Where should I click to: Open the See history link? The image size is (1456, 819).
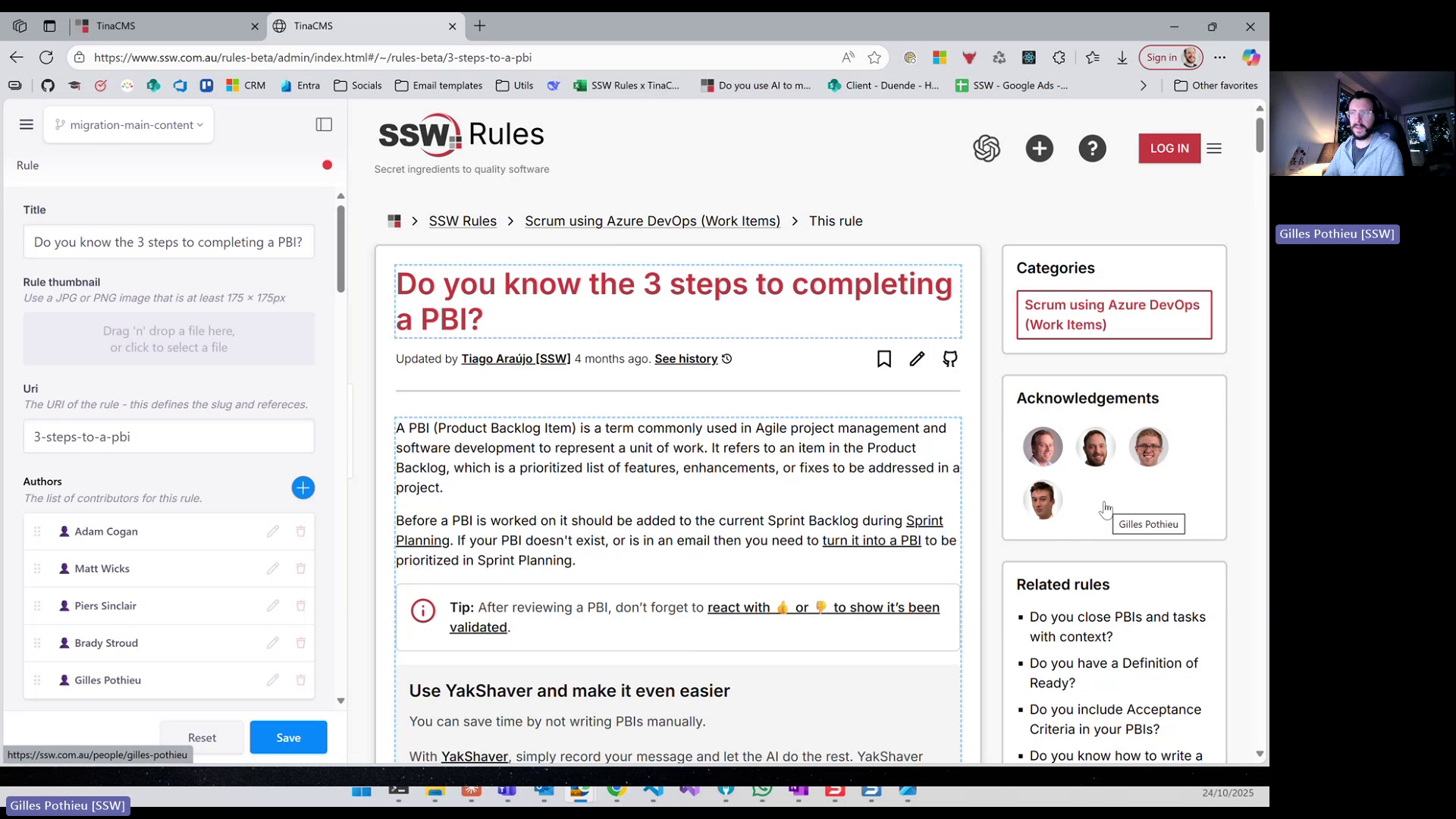pyautogui.click(x=686, y=359)
